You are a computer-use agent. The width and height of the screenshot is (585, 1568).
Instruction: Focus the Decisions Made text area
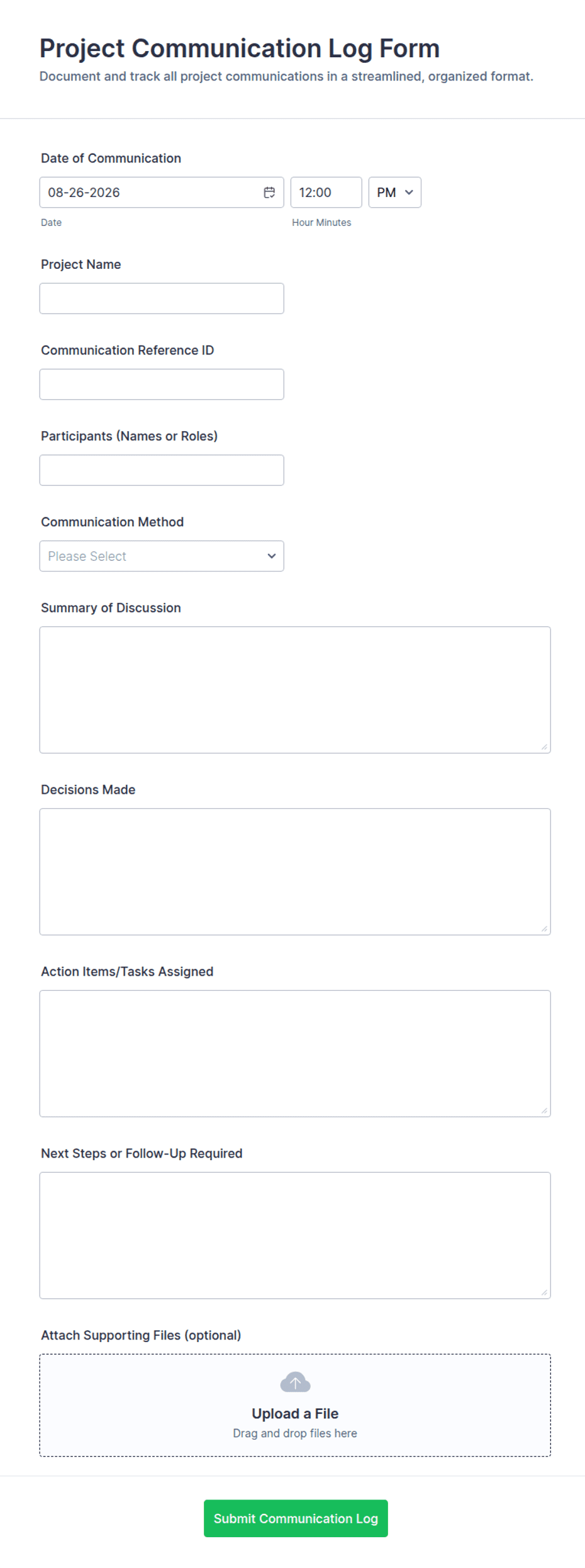point(295,872)
